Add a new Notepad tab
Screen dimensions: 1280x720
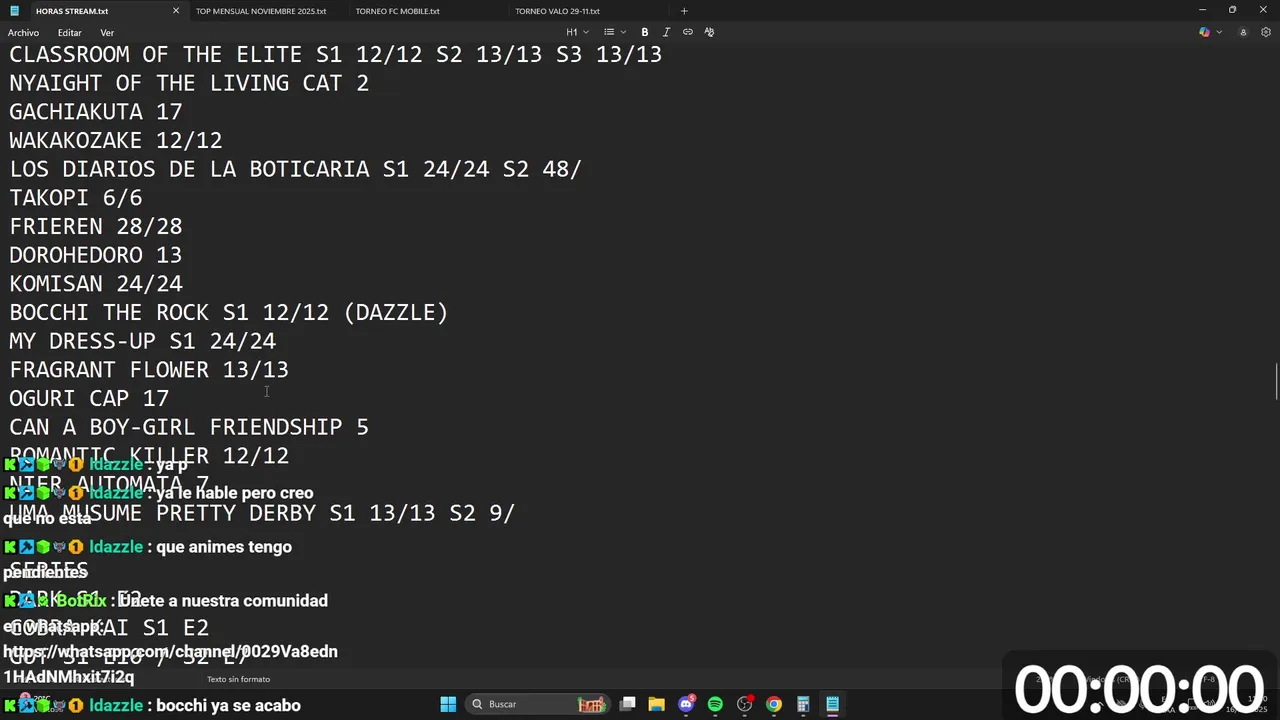(684, 11)
